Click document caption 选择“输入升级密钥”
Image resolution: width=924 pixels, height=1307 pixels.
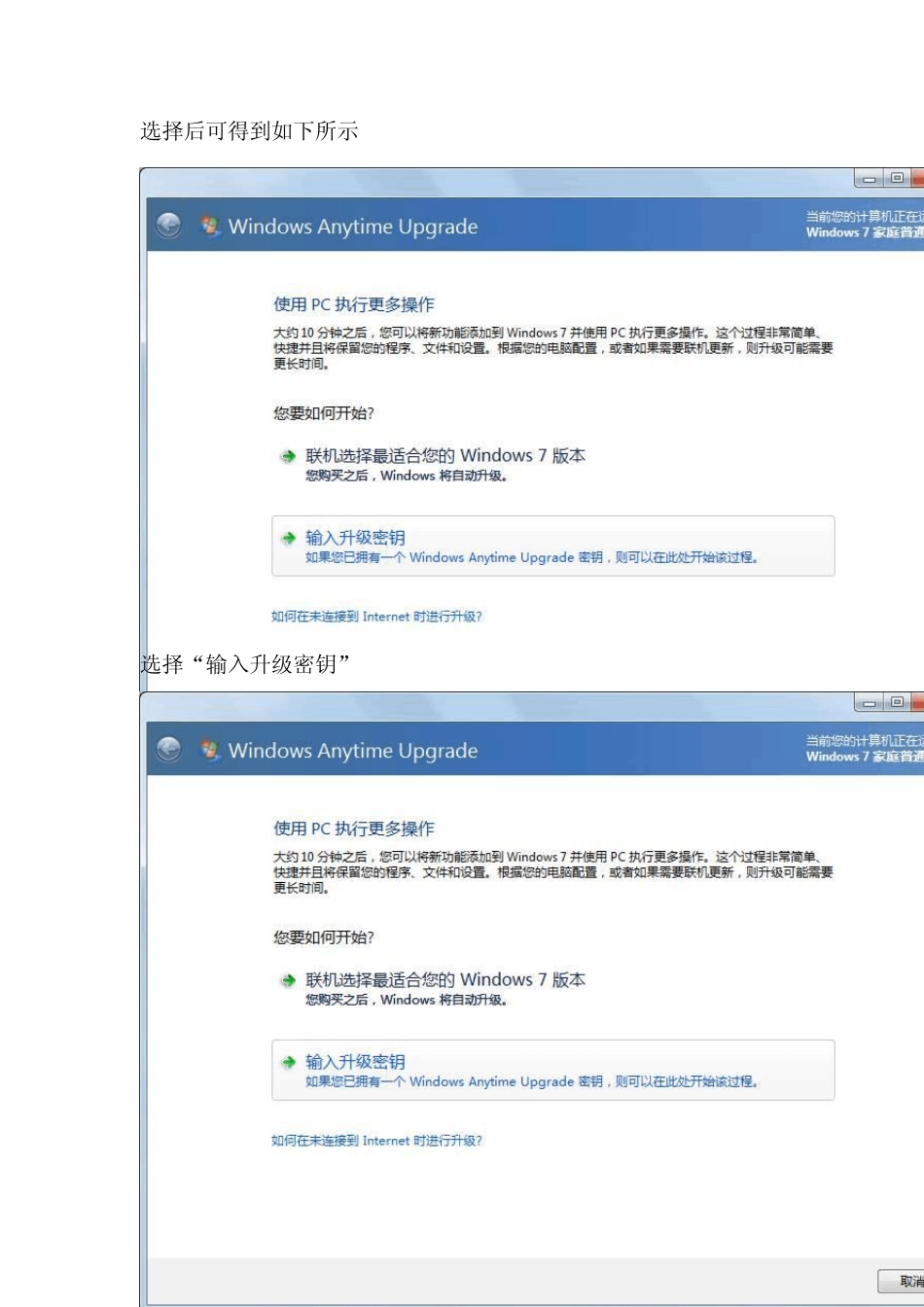pos(245,665)
